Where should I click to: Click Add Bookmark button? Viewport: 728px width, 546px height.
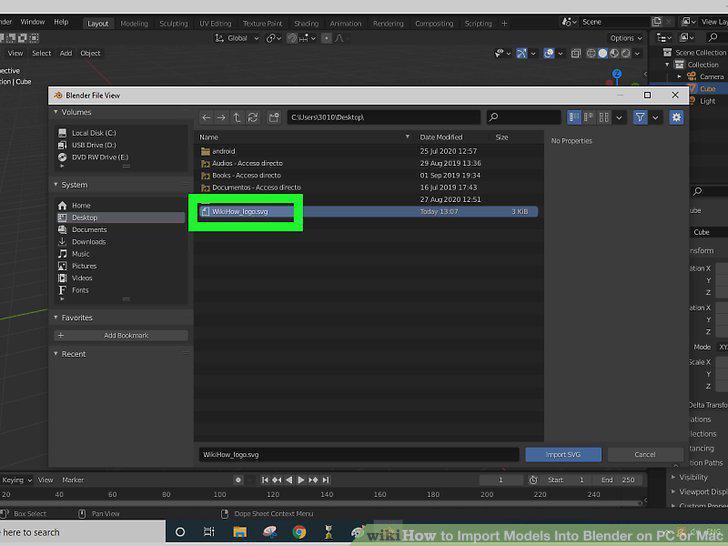(x=121, y=335)
